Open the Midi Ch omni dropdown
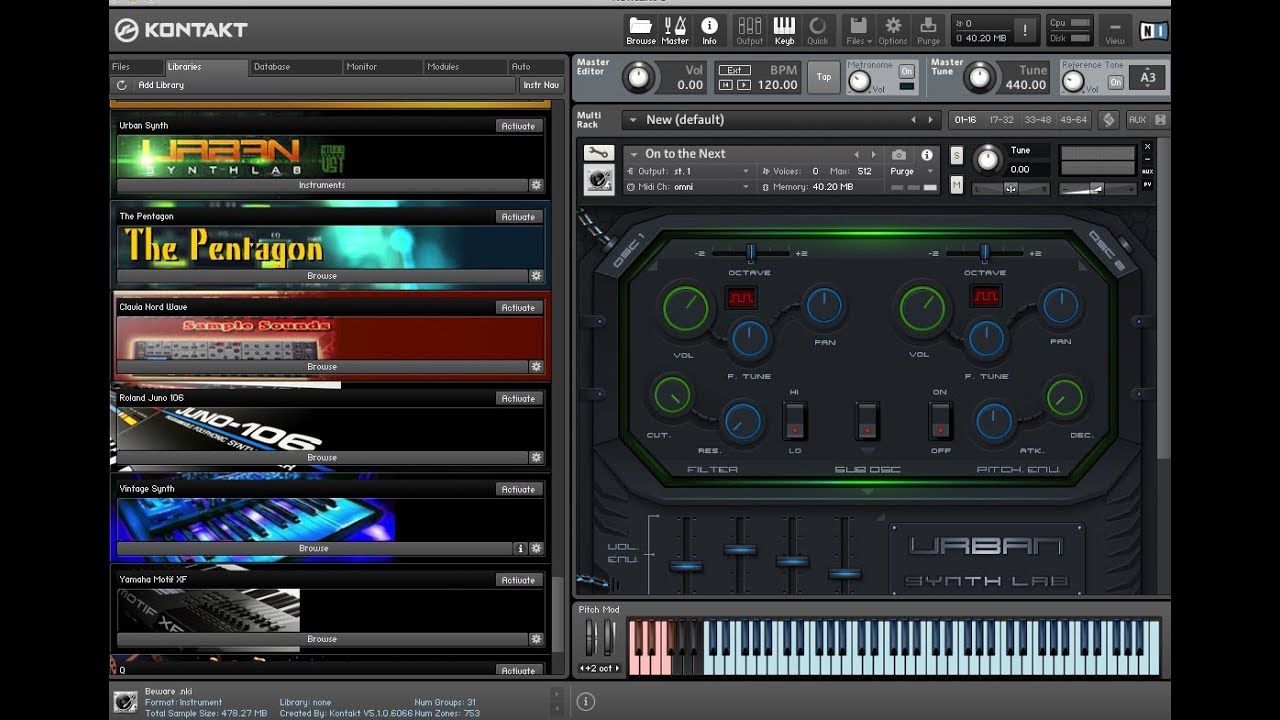 [688, 187]
